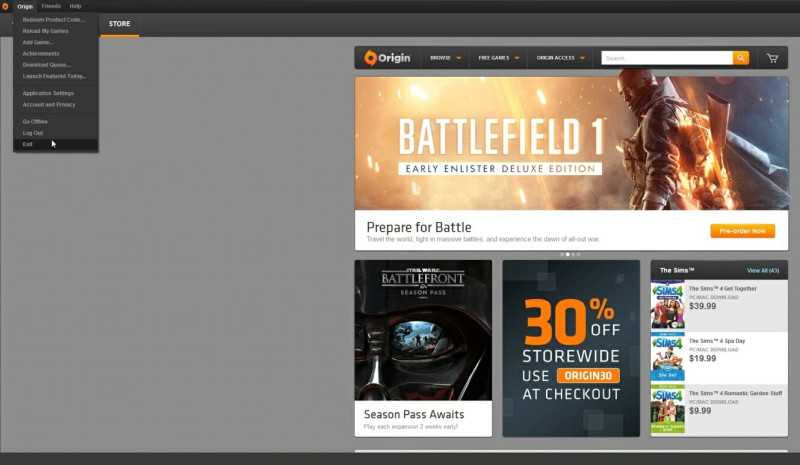Image resolution: width=800 pixels, height=465 pixels.
Task: Select the fourth carousel dot
Action: [x=579, y=254]
